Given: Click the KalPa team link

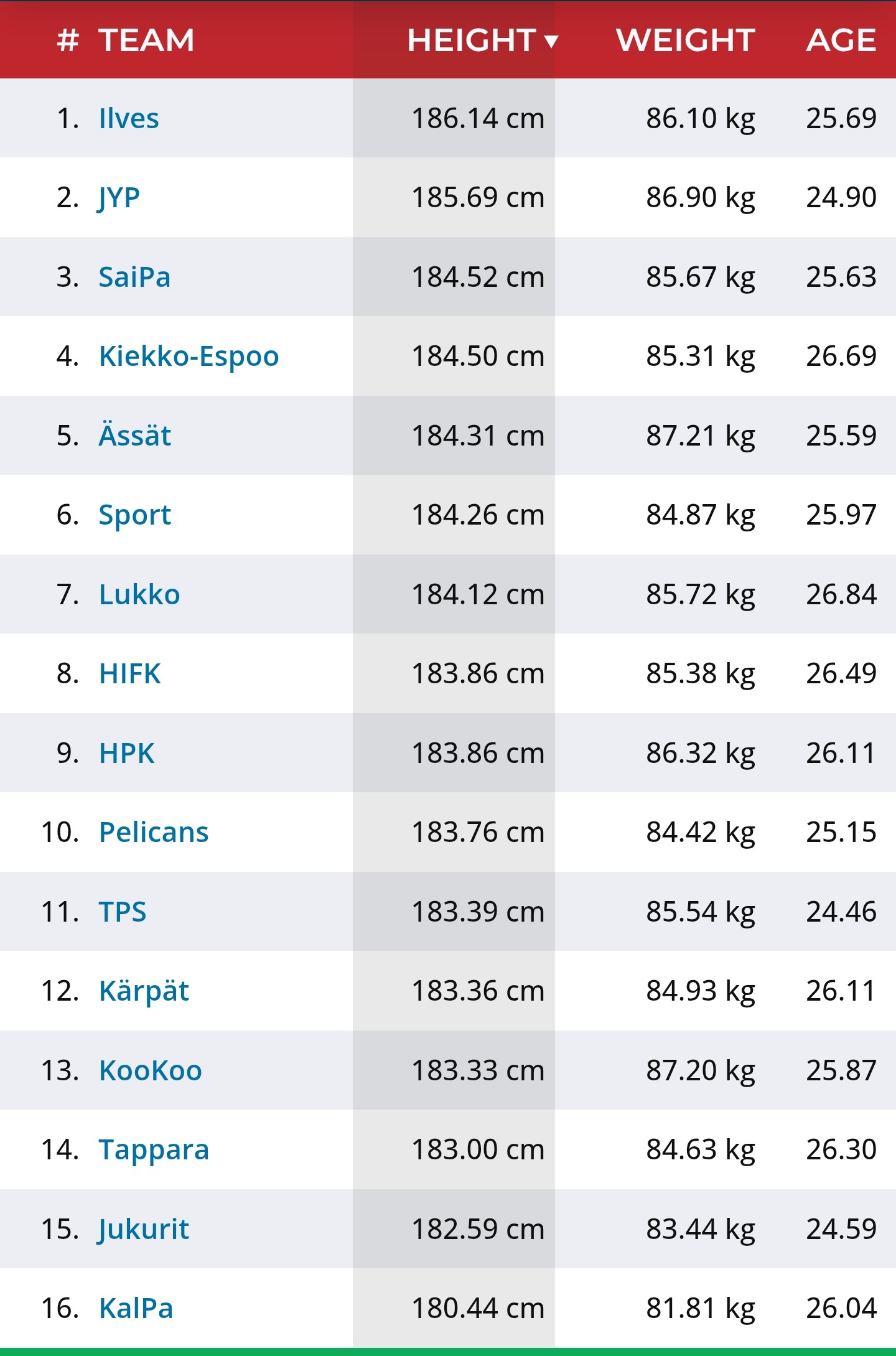Looking at the screenshot, I should (x=136, y=1309).
